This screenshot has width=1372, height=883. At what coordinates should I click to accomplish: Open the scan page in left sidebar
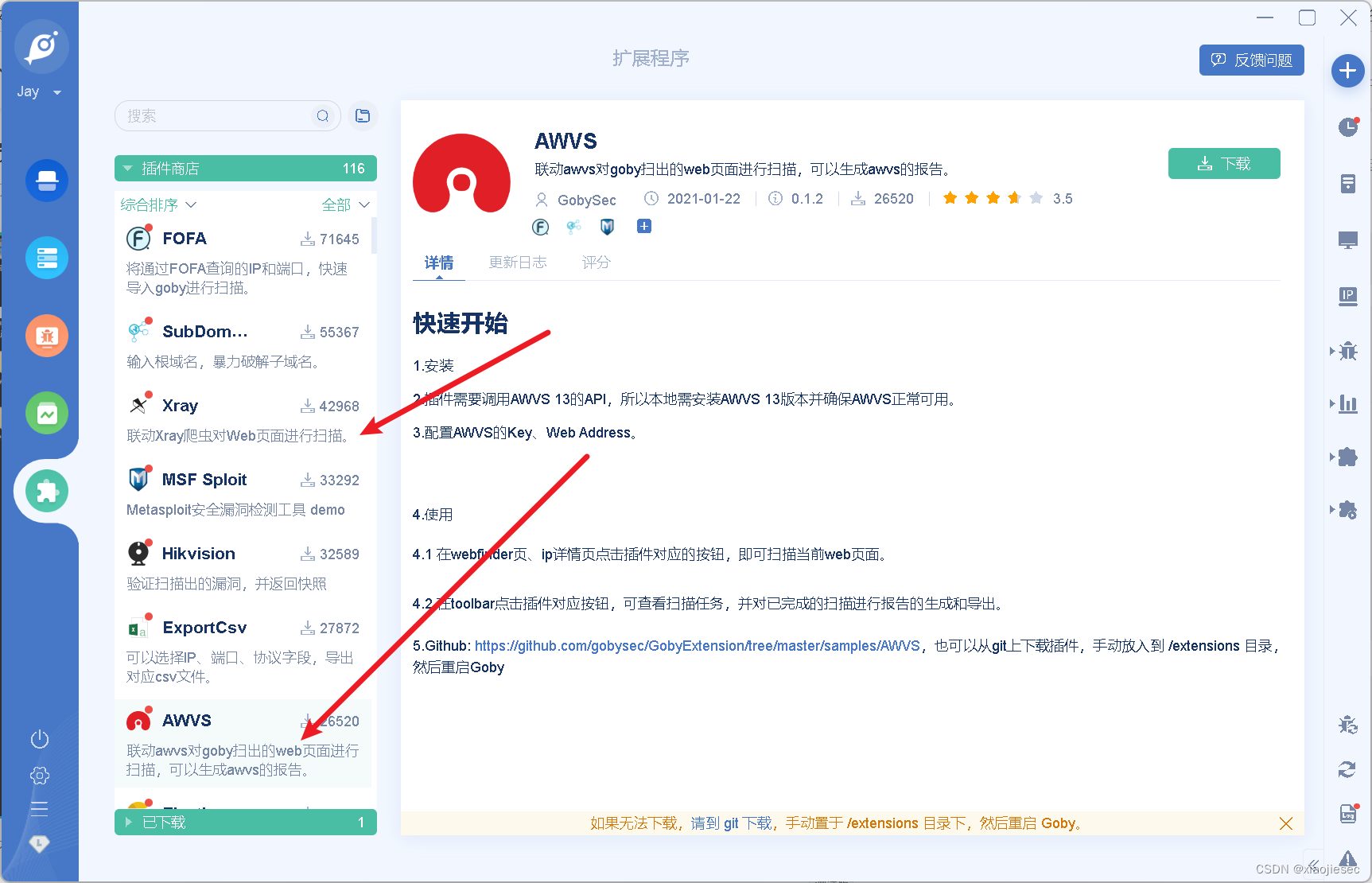pos(47,181)
